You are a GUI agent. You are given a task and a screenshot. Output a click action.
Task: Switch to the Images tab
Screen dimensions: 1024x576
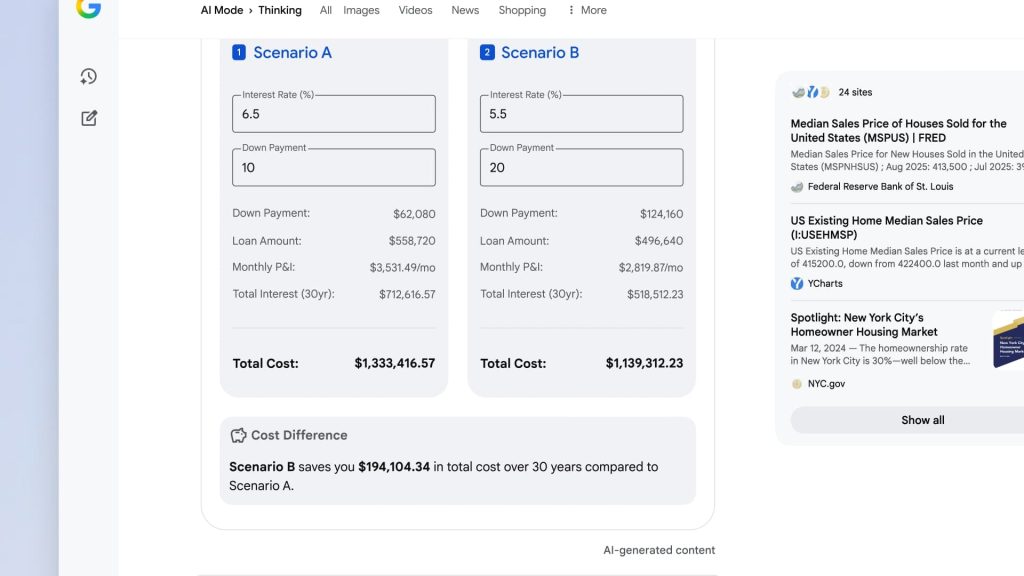361,10
